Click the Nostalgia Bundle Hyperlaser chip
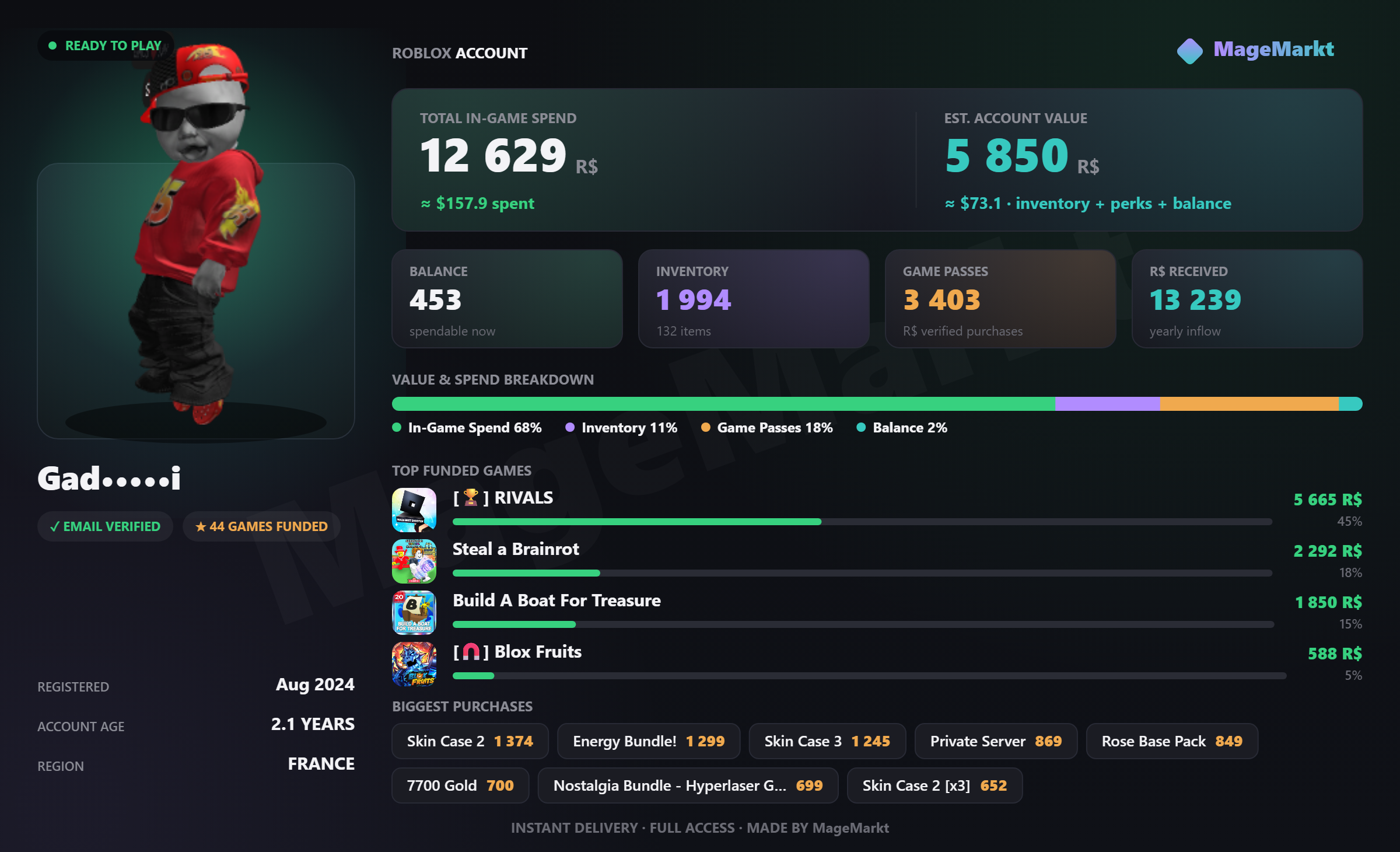The height and width of the screenshot is (852, 1400). pyautogui.click(x=688, y=785)
